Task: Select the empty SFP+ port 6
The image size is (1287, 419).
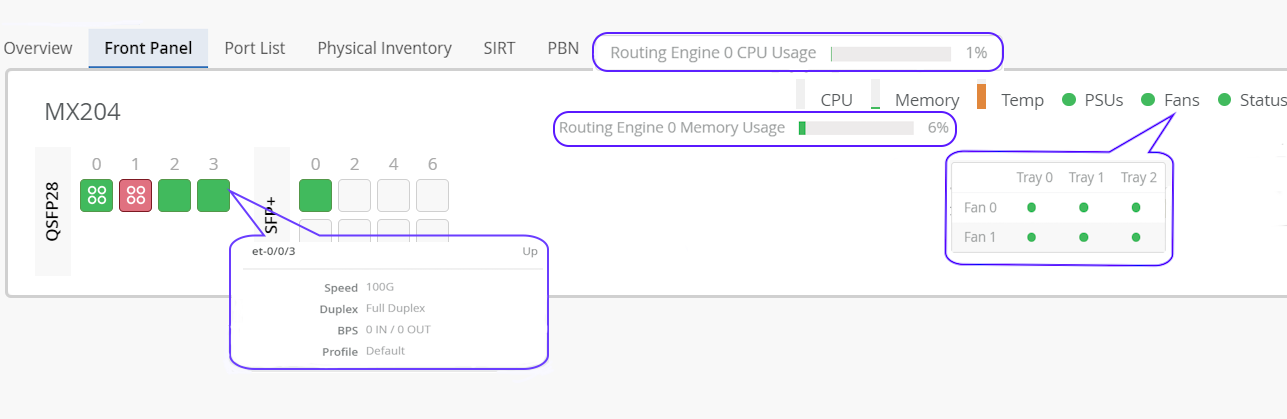Action: coord(432,195)
